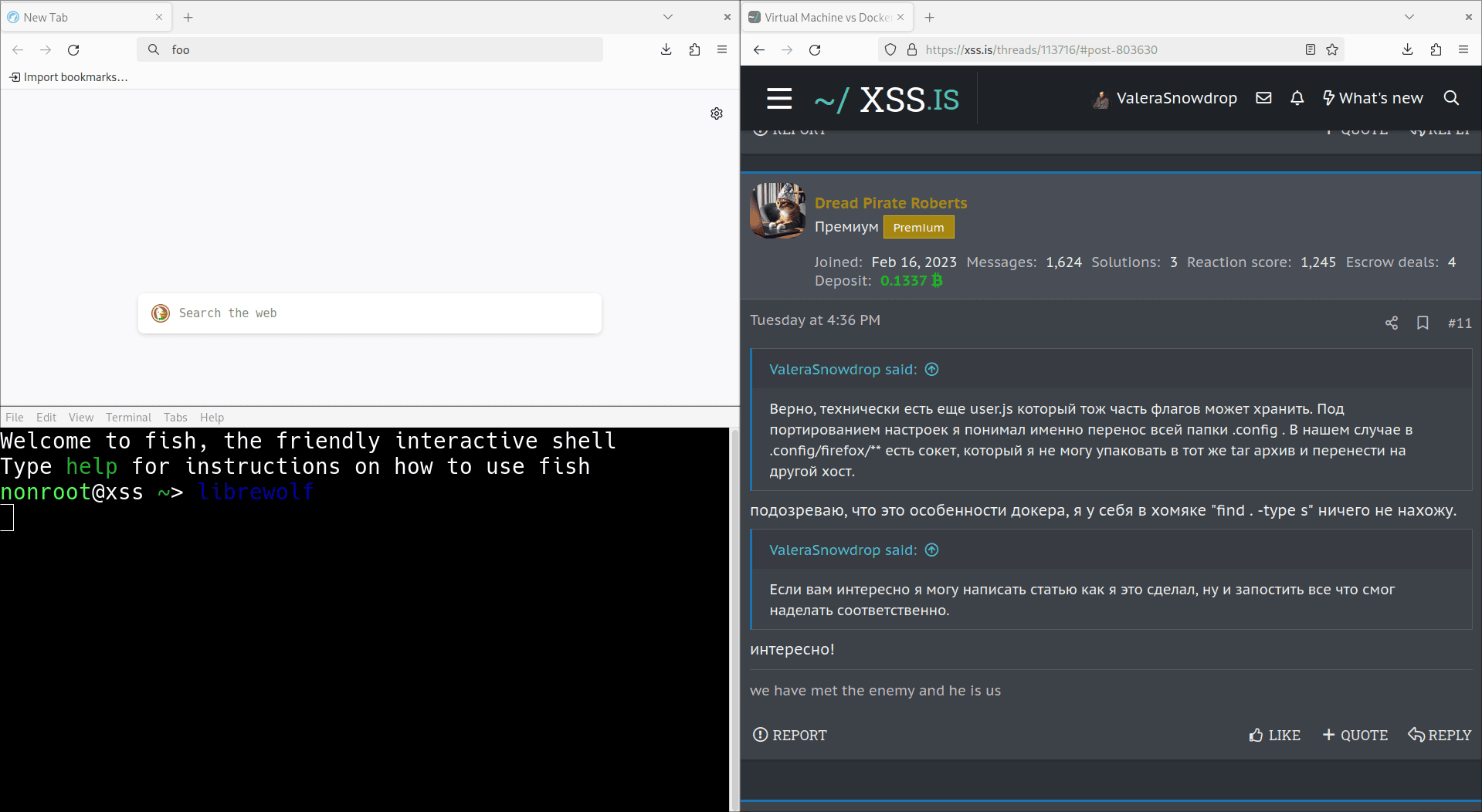Open Dread Pirate Roberts avatar

(x=778, y=211)
